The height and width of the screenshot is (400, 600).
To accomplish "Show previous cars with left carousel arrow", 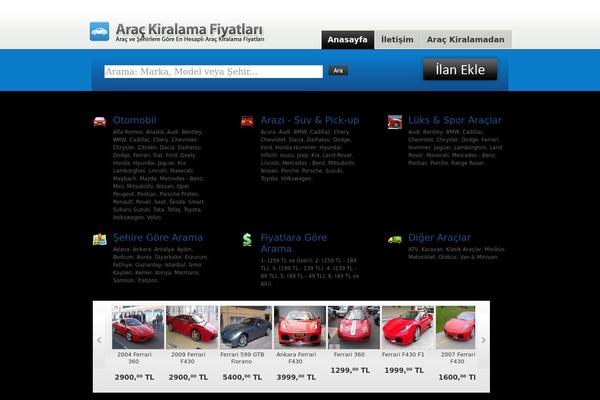I will tap(99, 340).
